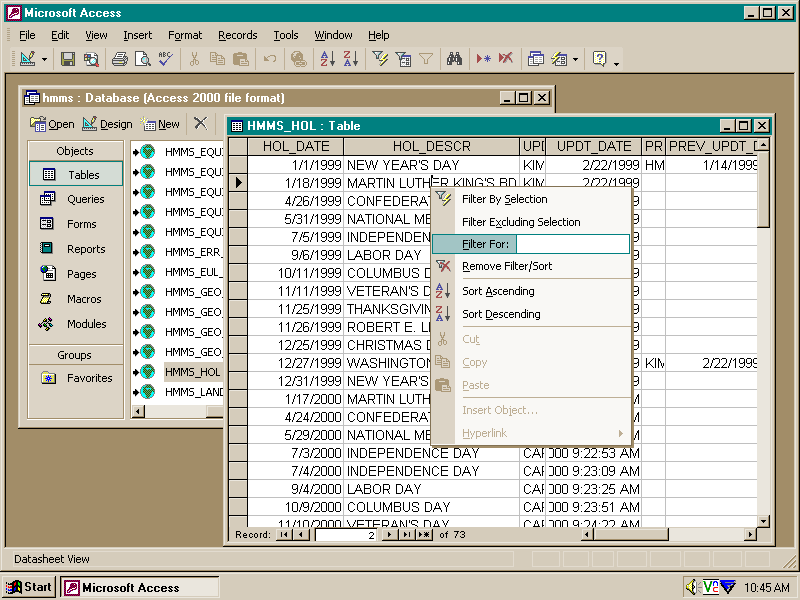
Task: Select Reports in Objects pane
Action: click(x=76, y=249)
